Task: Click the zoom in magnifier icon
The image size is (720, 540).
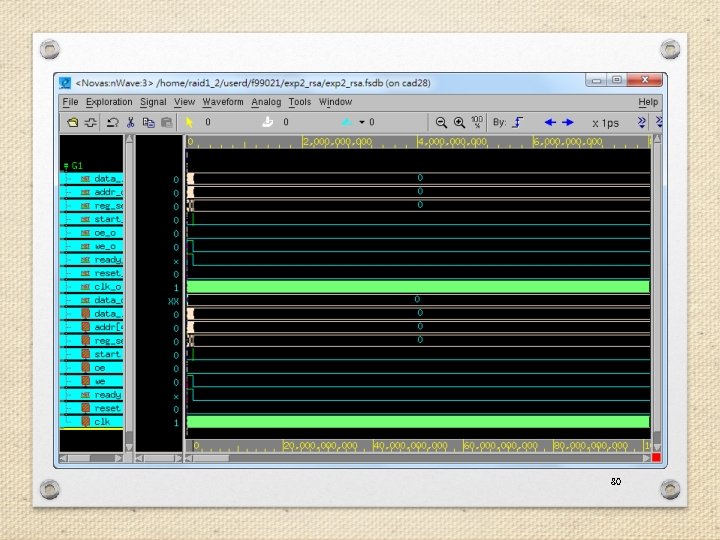Action: (x=459, y=123)
